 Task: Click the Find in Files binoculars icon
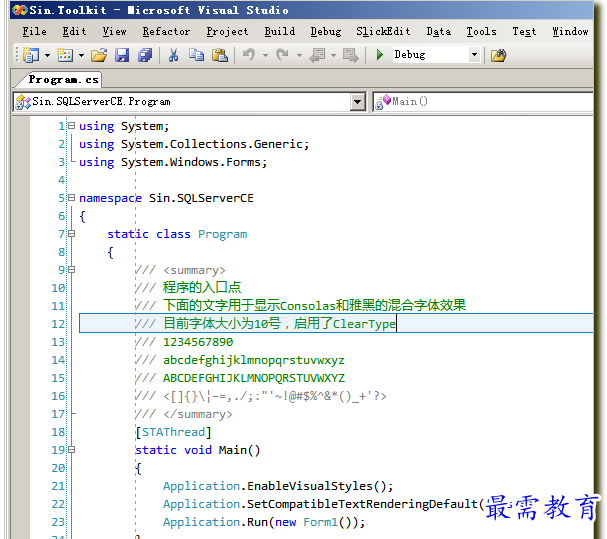(x=499, y=55)
